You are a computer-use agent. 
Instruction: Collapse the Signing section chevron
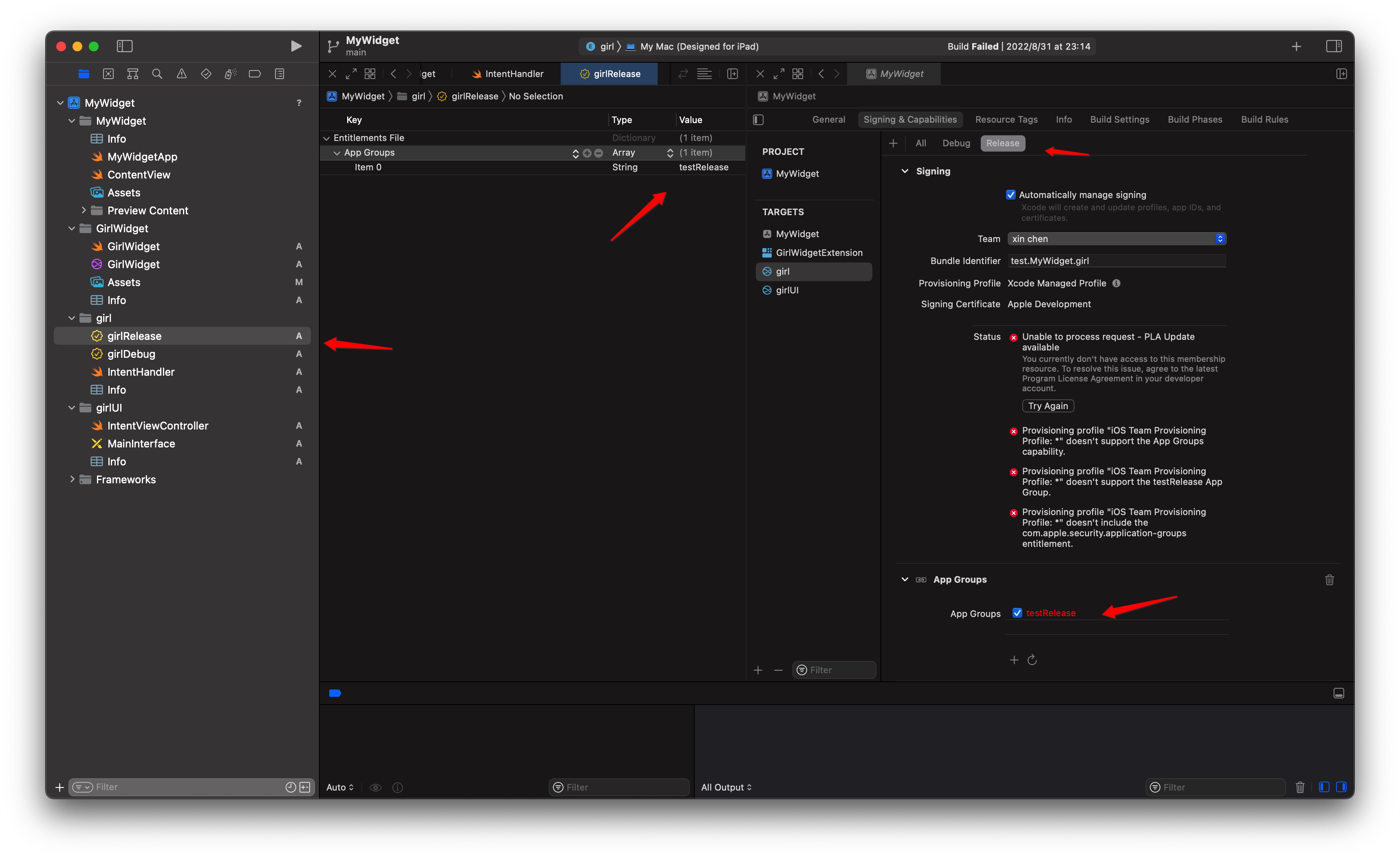click(x=905, y=171)
